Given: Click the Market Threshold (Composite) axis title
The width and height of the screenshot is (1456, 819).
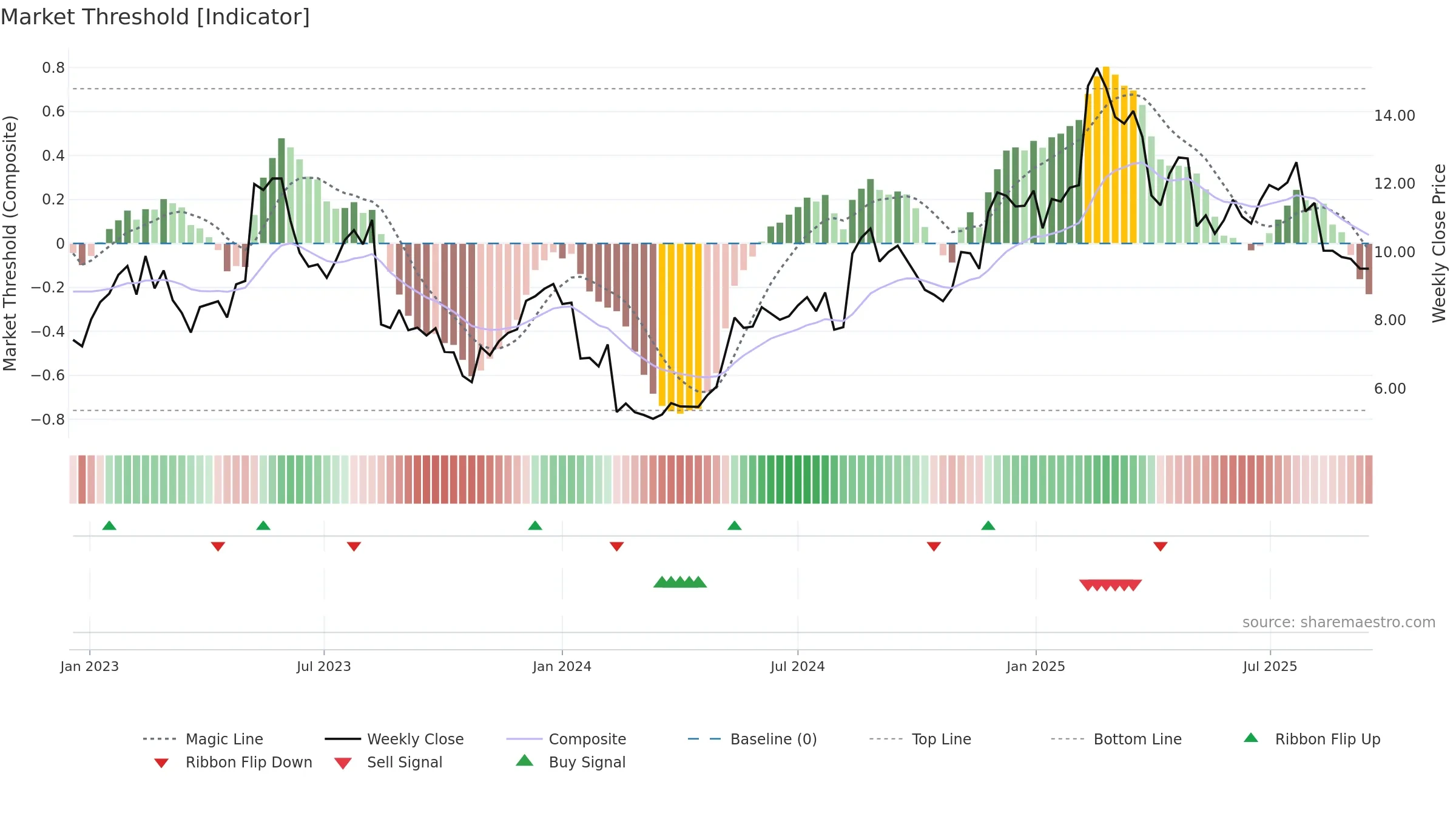Looking at the screenshot, I should (10, 243).
